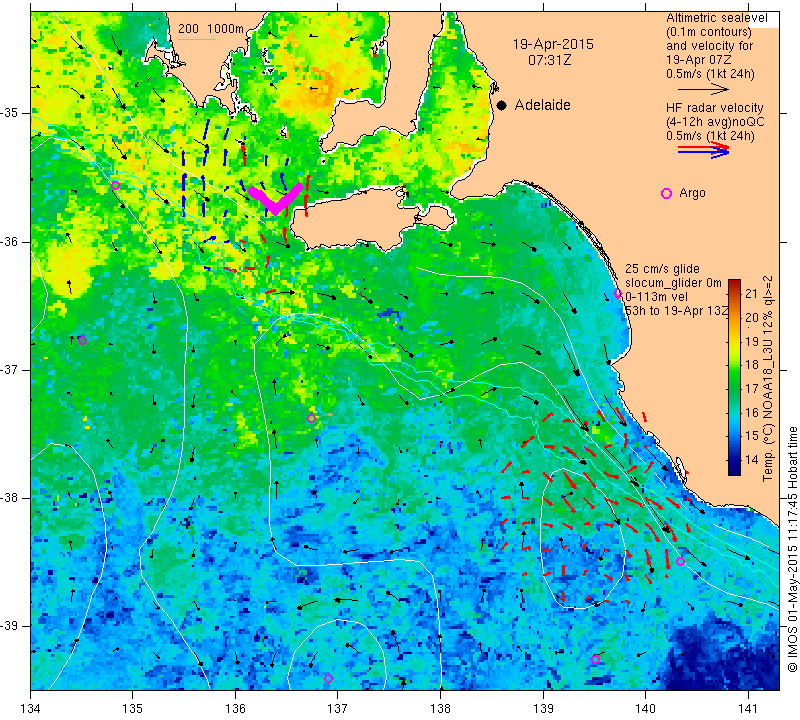Click the Argo float circle above the 139.5°E bottom-axis tick
The width and height of the screenshot is (800, 720).
pyautogui.click(x=595, y=659)
